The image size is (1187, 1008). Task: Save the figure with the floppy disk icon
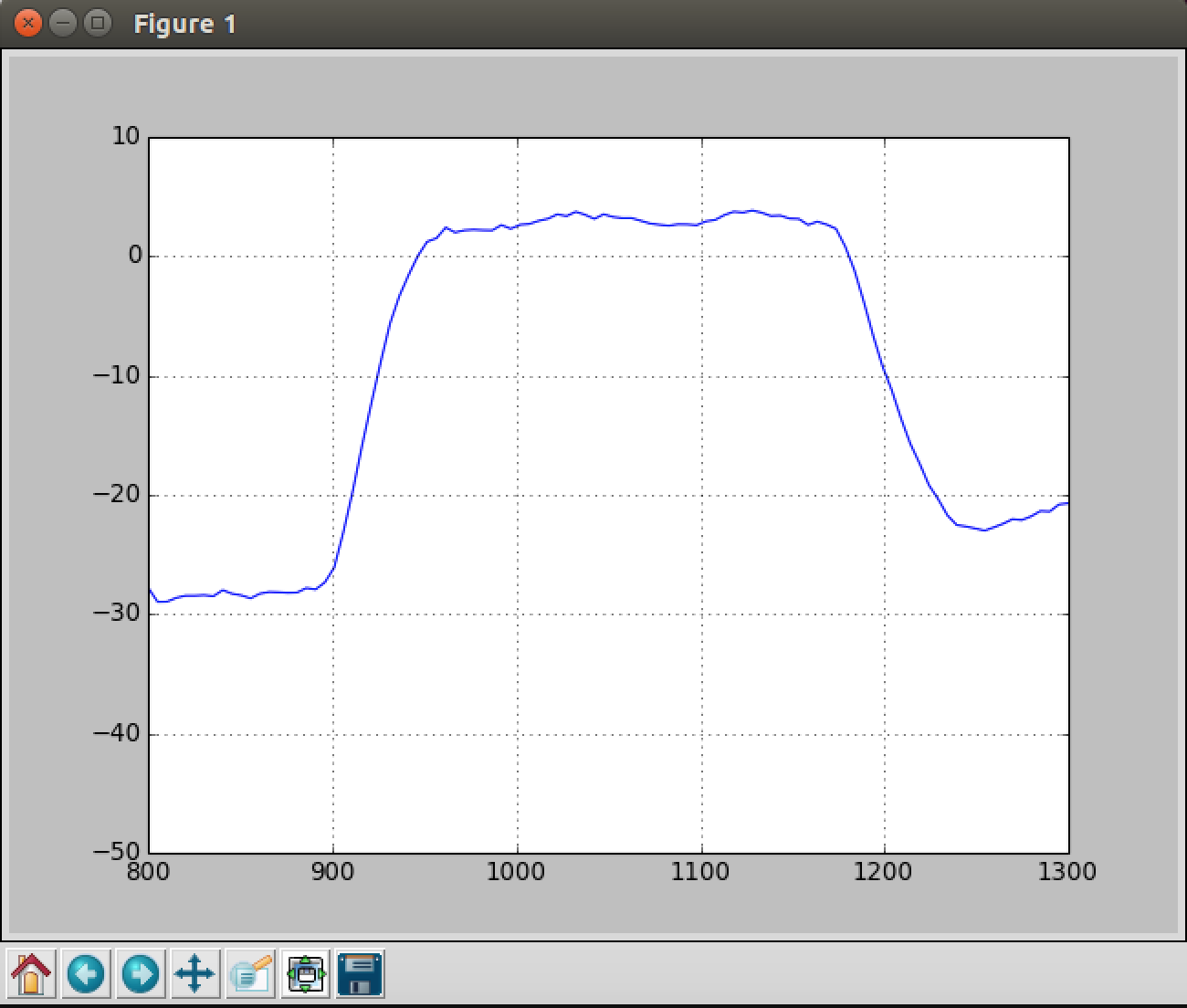[x=360, y=974]
